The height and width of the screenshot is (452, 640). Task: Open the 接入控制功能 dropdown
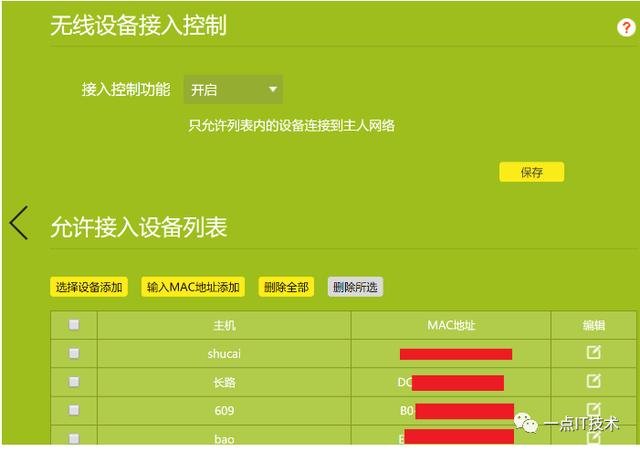[233, 89]
